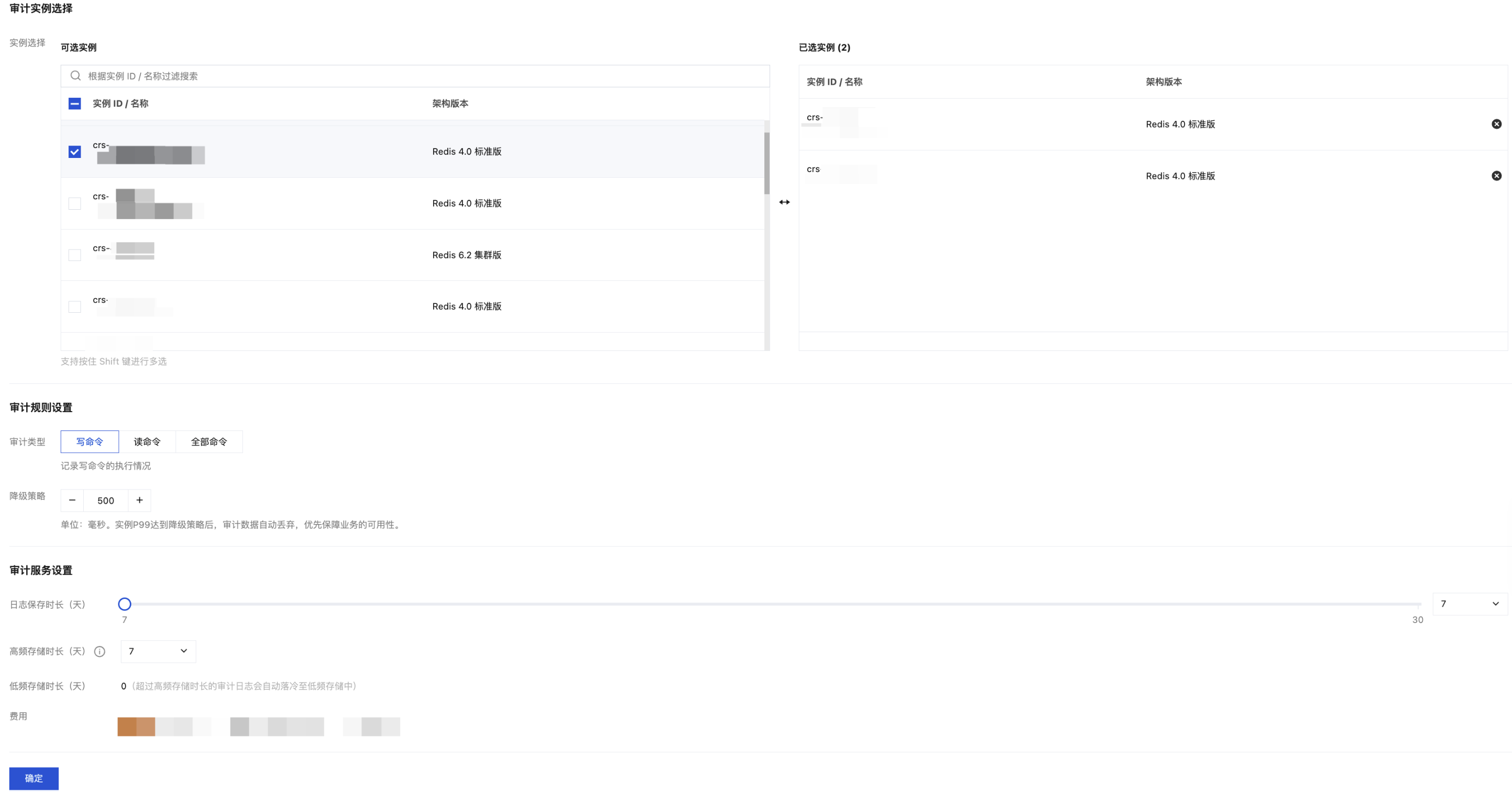
Task: Toggle the select-all header checkbox
Action: (x=74, y=104)
